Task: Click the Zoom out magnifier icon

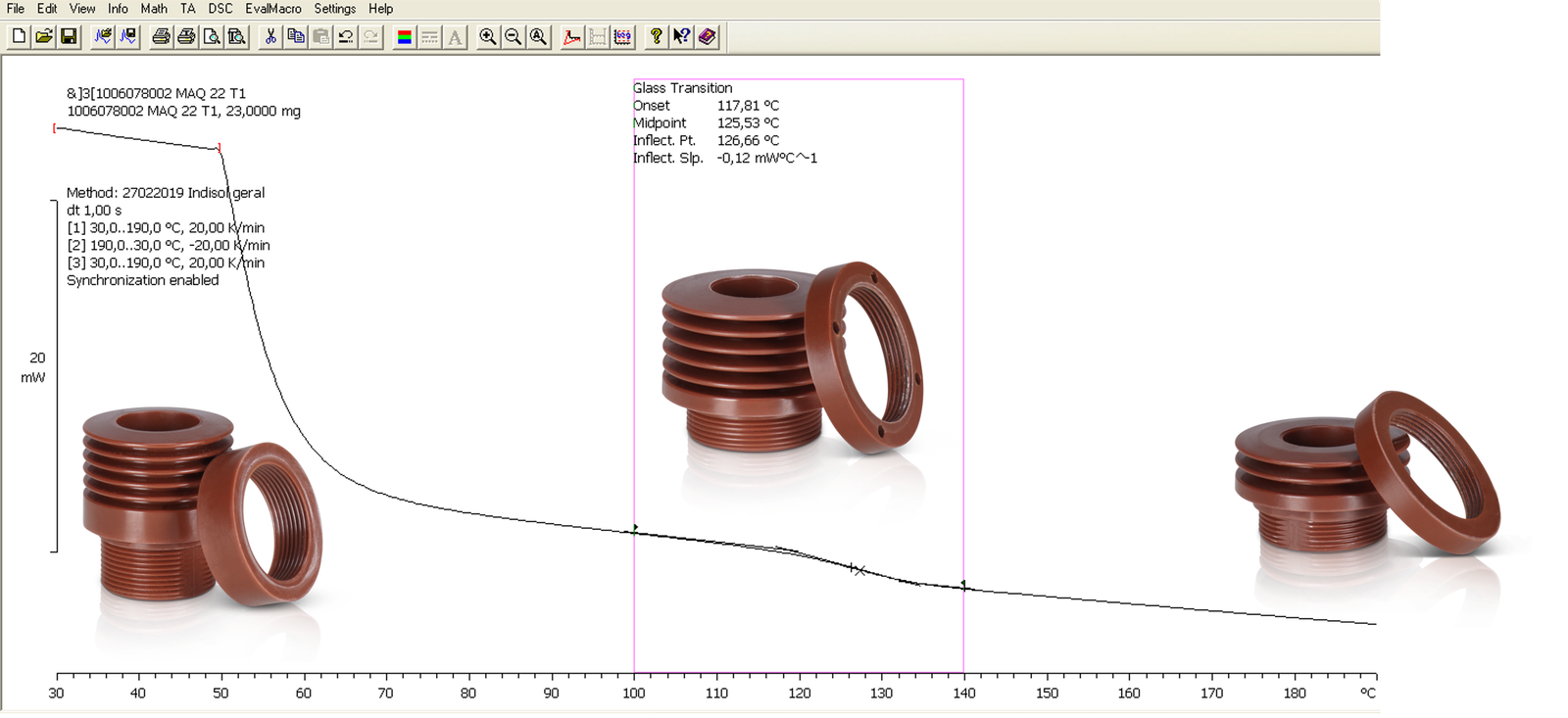Action: [513, 37]
